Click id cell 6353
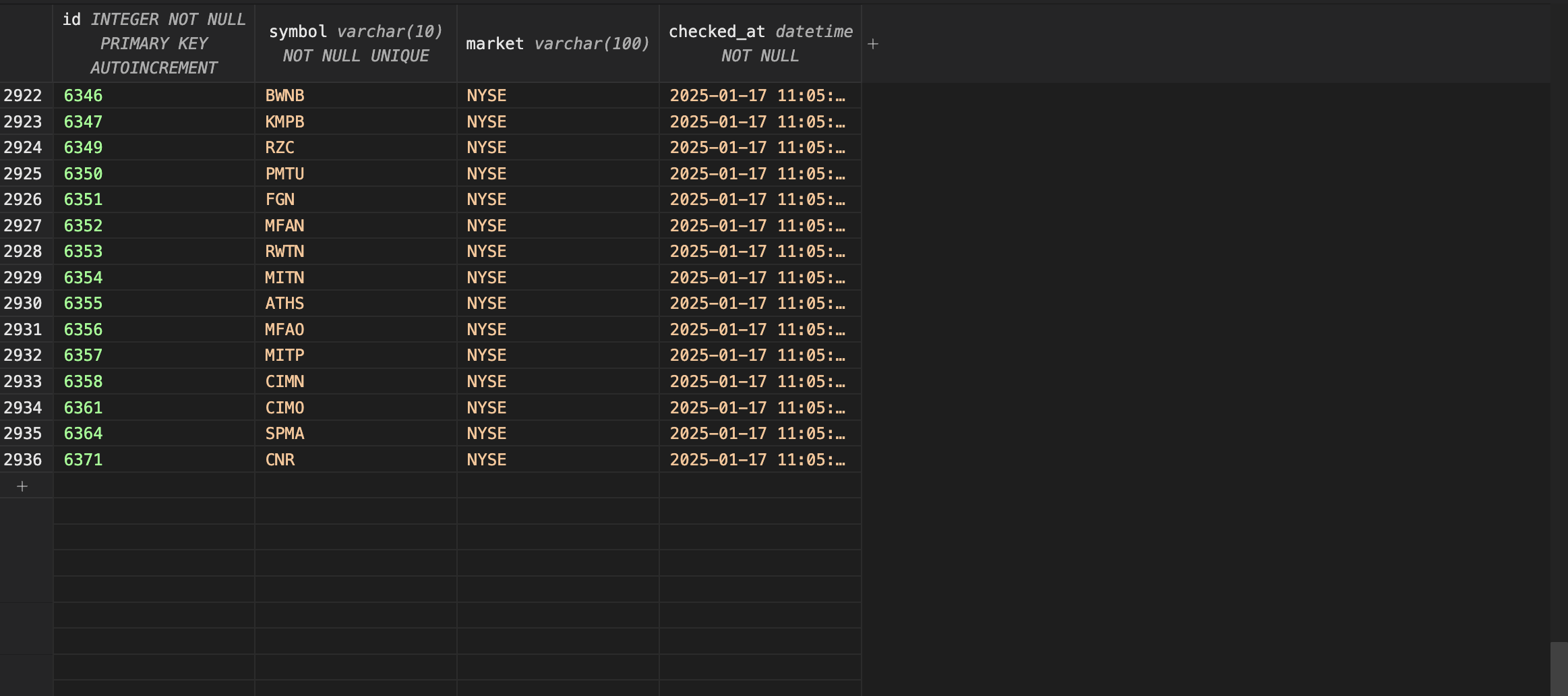Viewport: 1568px width, 696px height. 154,252
